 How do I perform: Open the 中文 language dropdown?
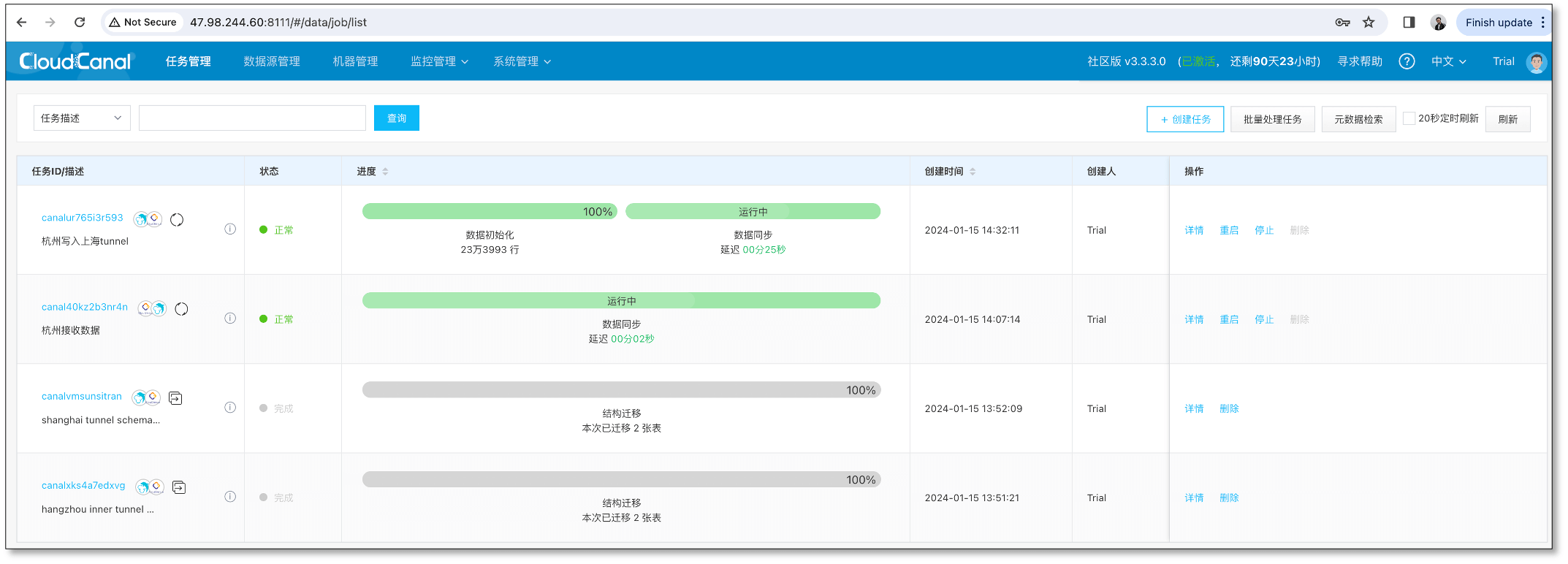pos(1448,61)
